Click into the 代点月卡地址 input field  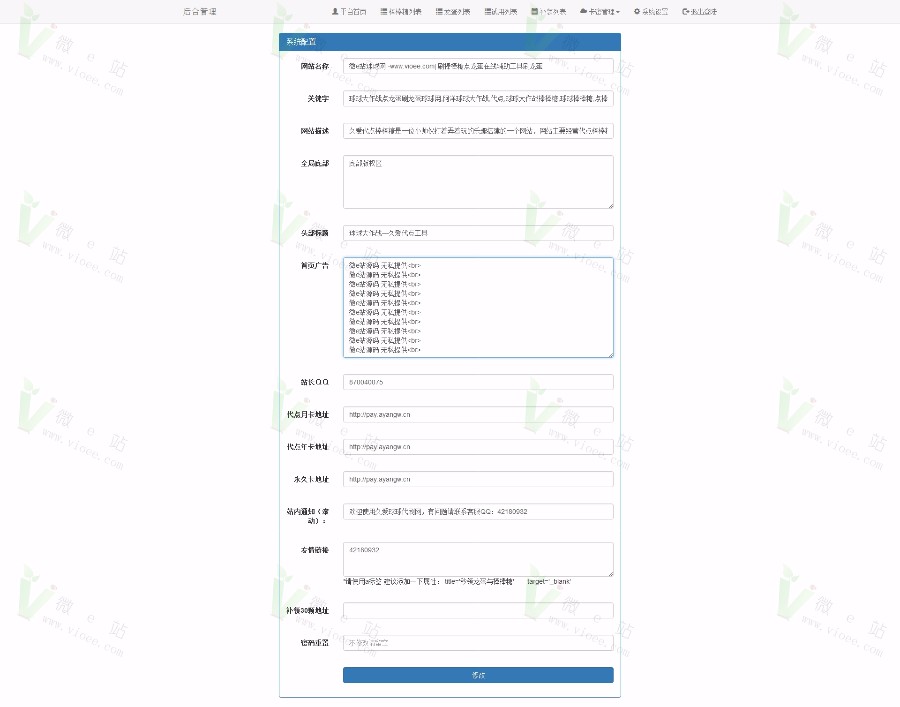[x=478, y=414]
